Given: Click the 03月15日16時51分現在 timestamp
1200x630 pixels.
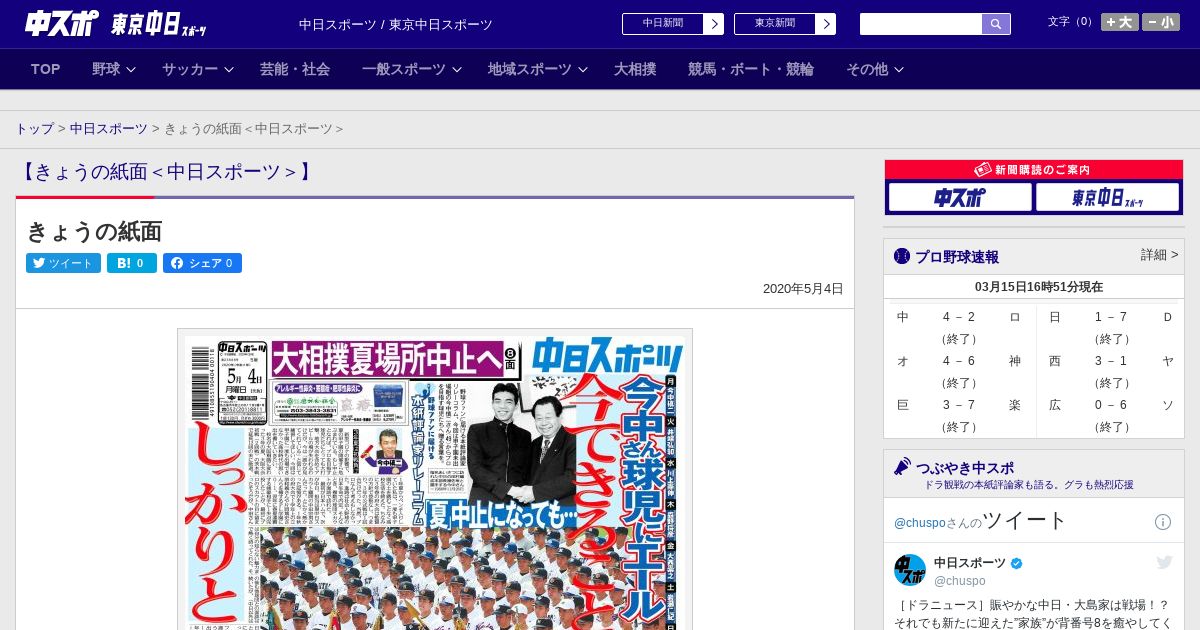Looking at the screenshot, I should (x=1039, y=287).
